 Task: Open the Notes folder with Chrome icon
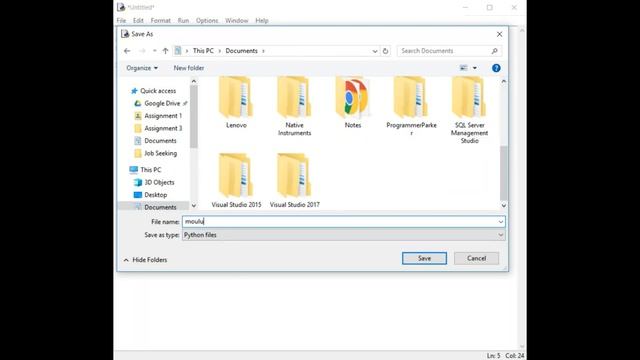(353, 102)
